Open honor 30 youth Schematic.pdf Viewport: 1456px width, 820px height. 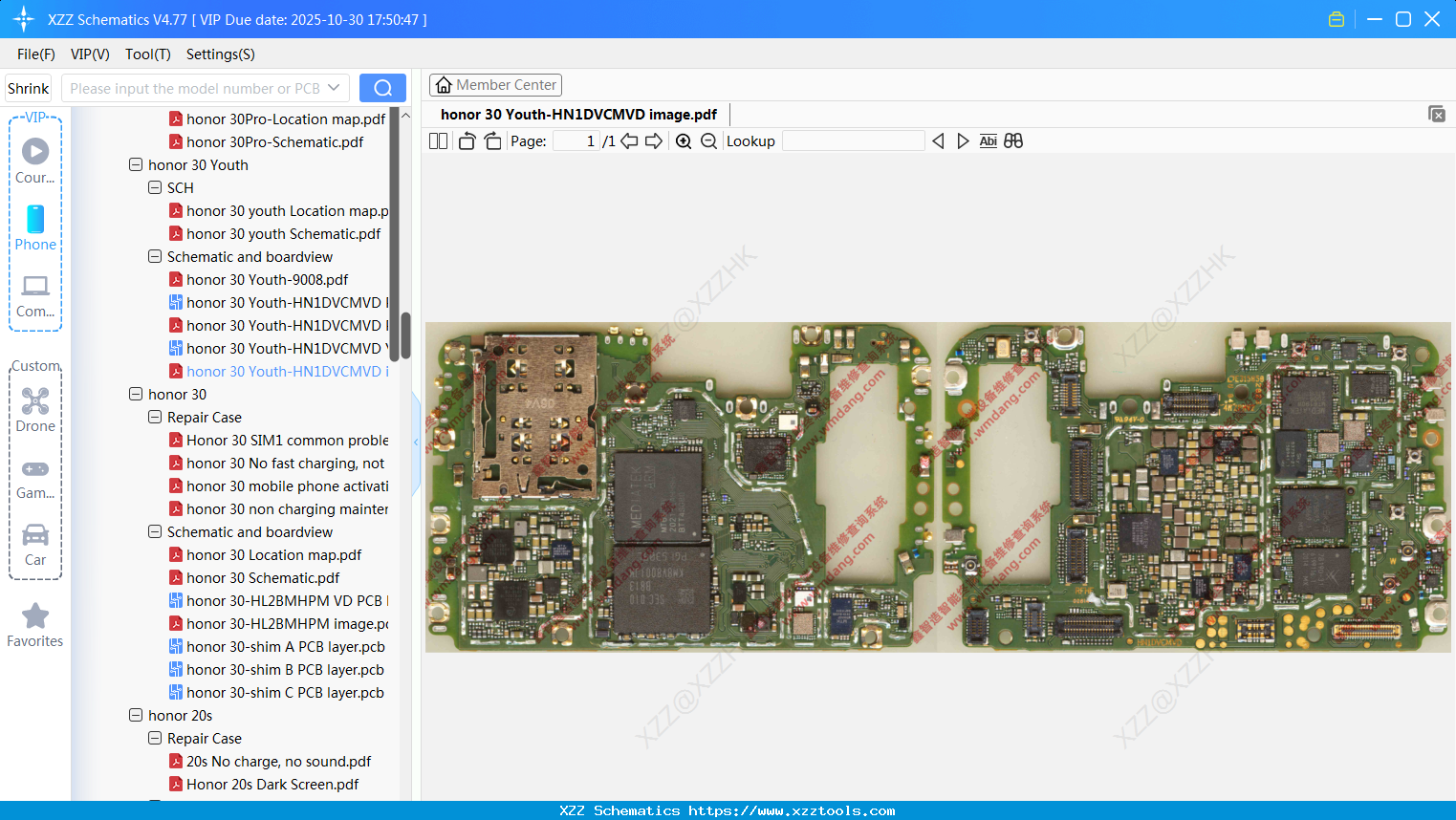click(284, 233)
